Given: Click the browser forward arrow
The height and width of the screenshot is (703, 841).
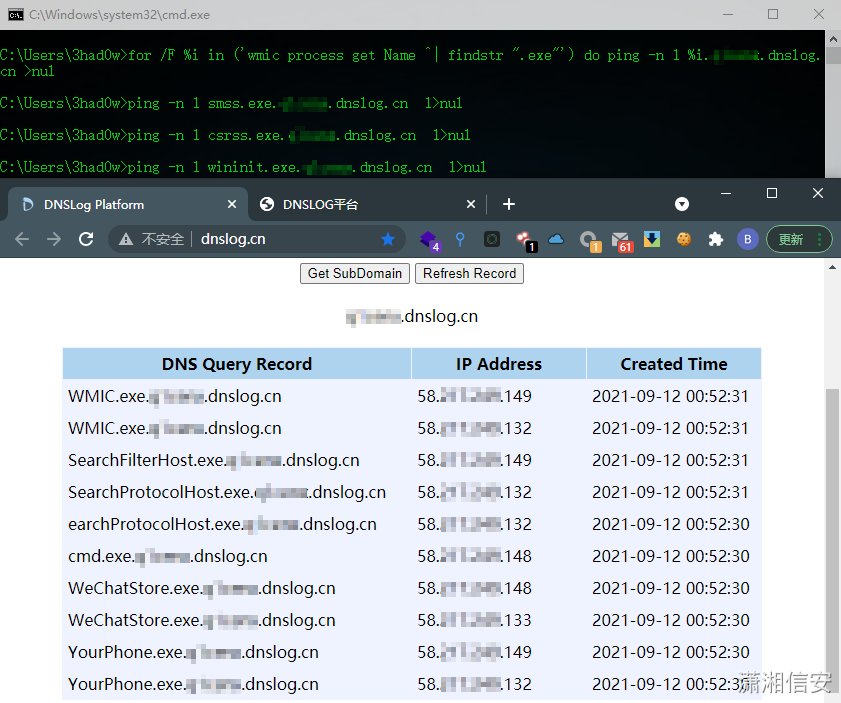Looking at the screenshot, I should [54, 239].
